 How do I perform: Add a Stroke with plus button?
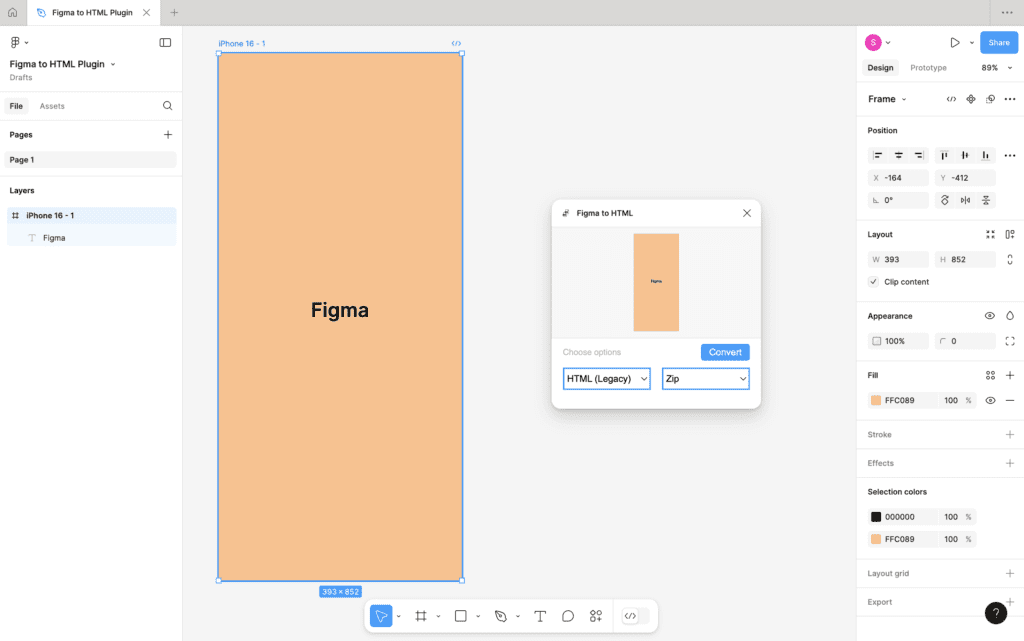[1010, 435]
